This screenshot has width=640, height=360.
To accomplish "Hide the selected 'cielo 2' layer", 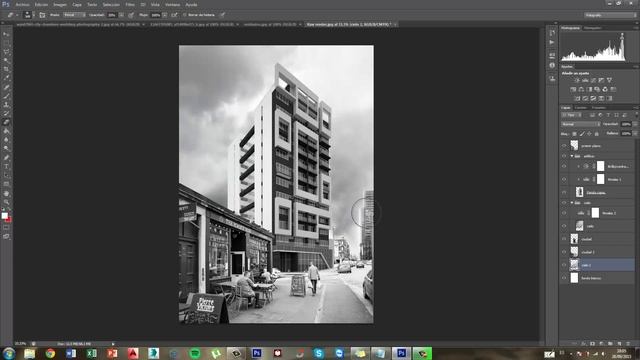I will [564, 265].
